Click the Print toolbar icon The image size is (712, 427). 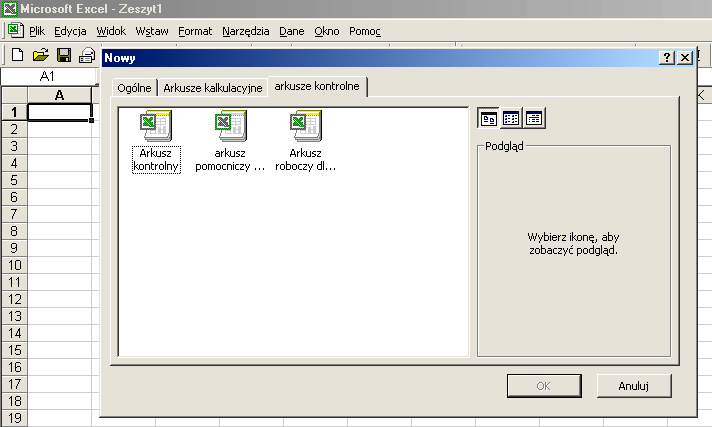[x=87, y=55]
